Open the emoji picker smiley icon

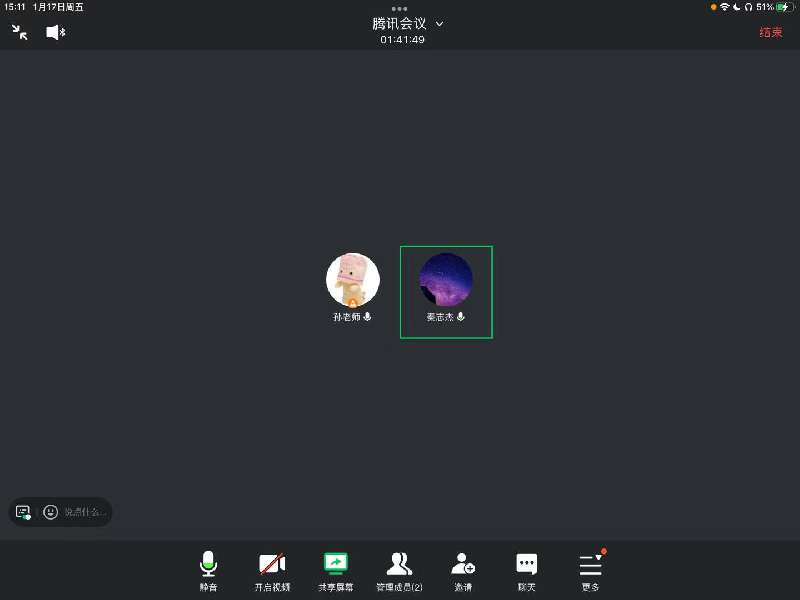pos(51,512)
